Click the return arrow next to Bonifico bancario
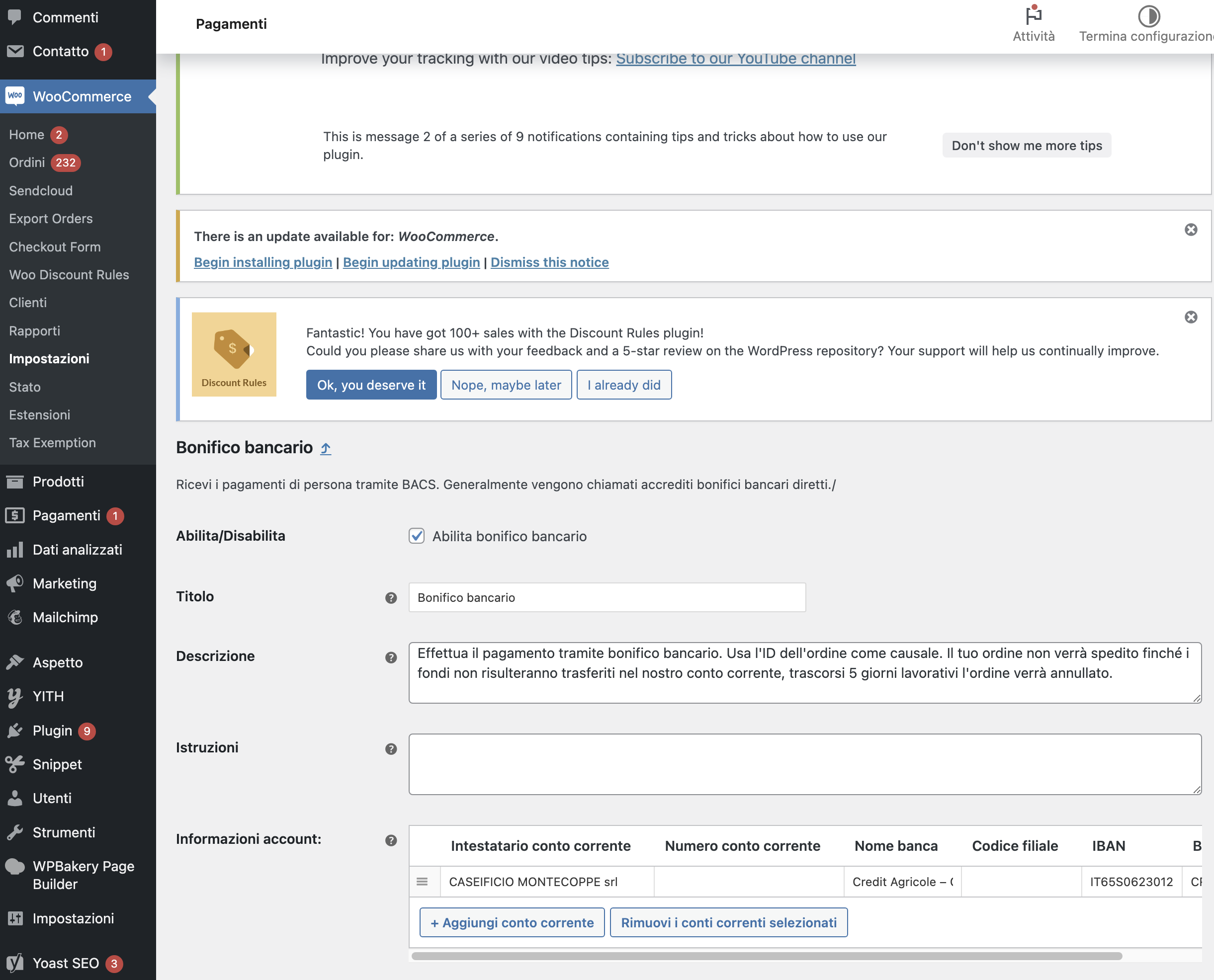Screen dimensions: 1214x980 pos(325,449)
